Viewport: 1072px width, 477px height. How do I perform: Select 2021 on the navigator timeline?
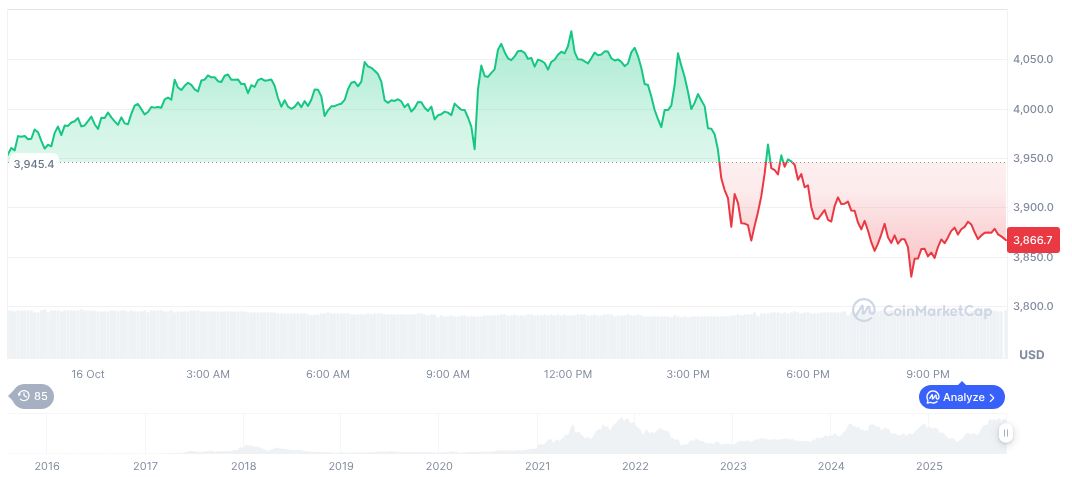(x=537, y=466)
